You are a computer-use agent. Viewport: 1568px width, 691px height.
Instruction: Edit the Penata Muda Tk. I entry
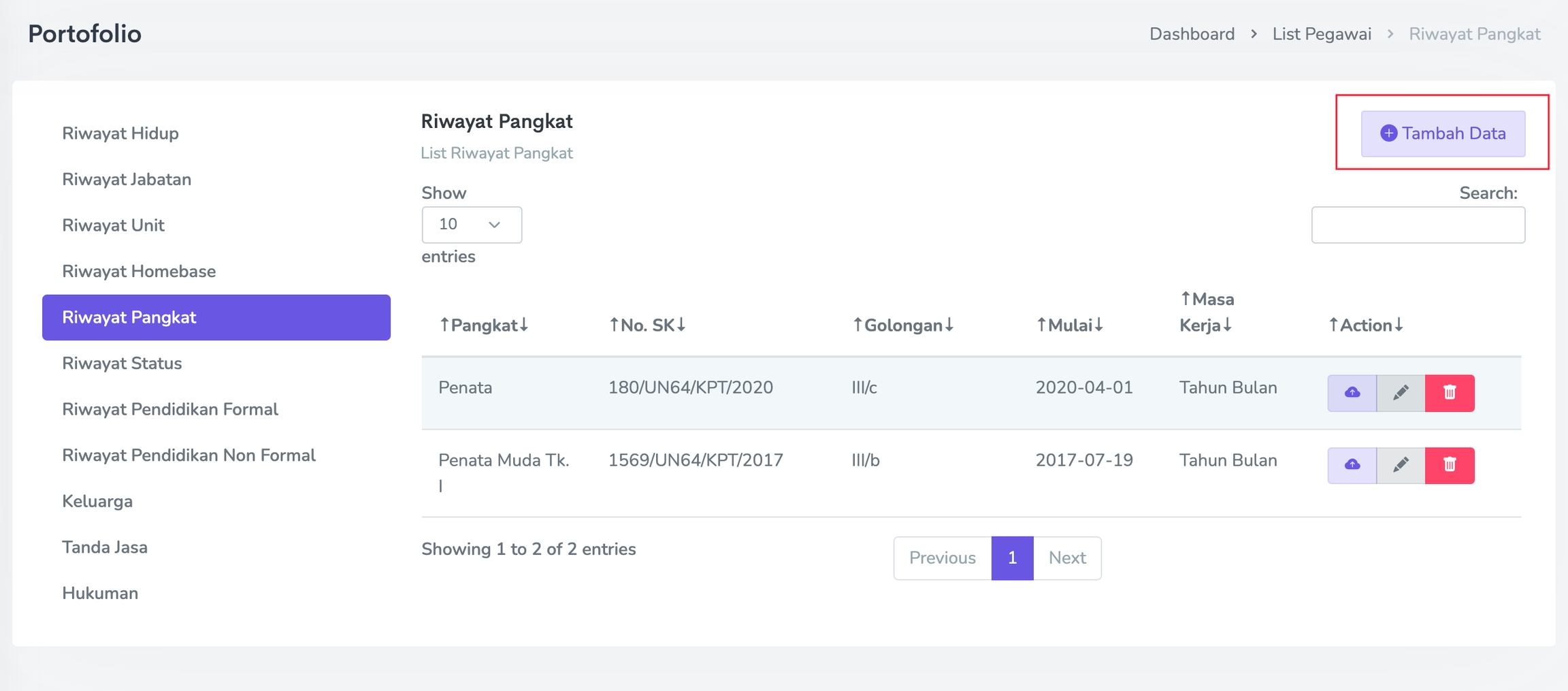(x=1401, y=465)
